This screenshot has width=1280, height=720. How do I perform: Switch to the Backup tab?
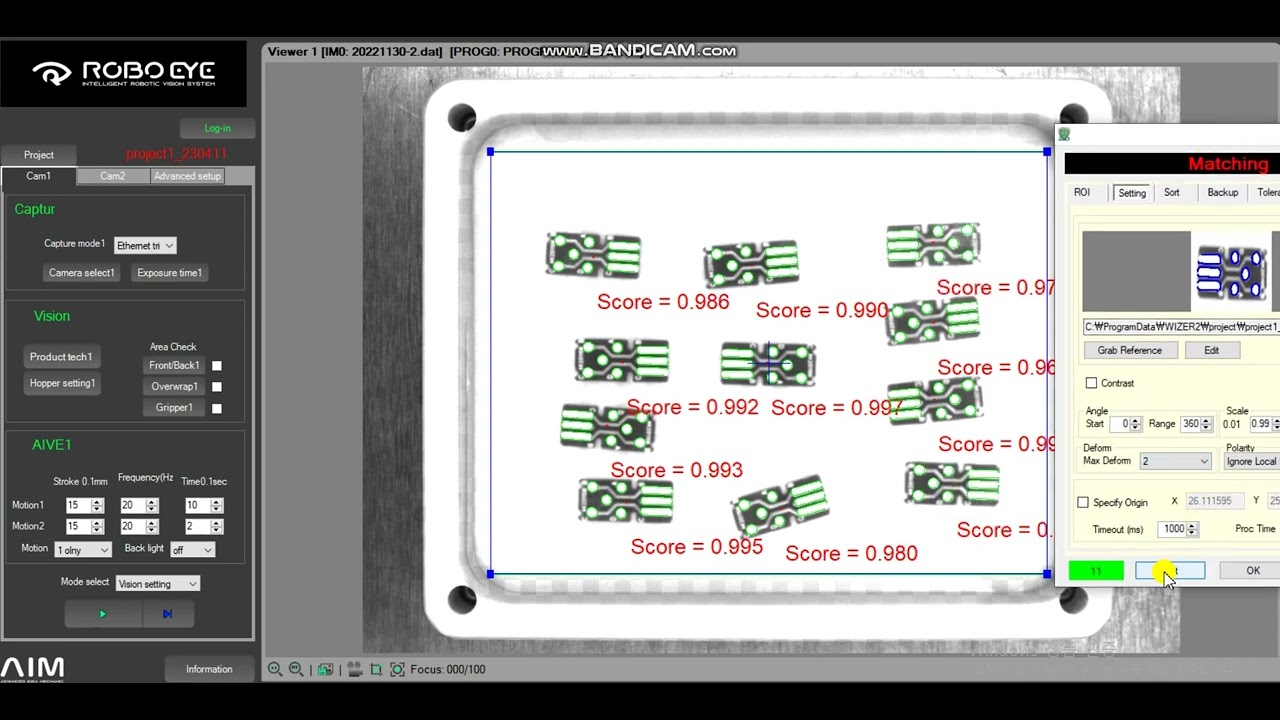click(x=1222, y=193)
